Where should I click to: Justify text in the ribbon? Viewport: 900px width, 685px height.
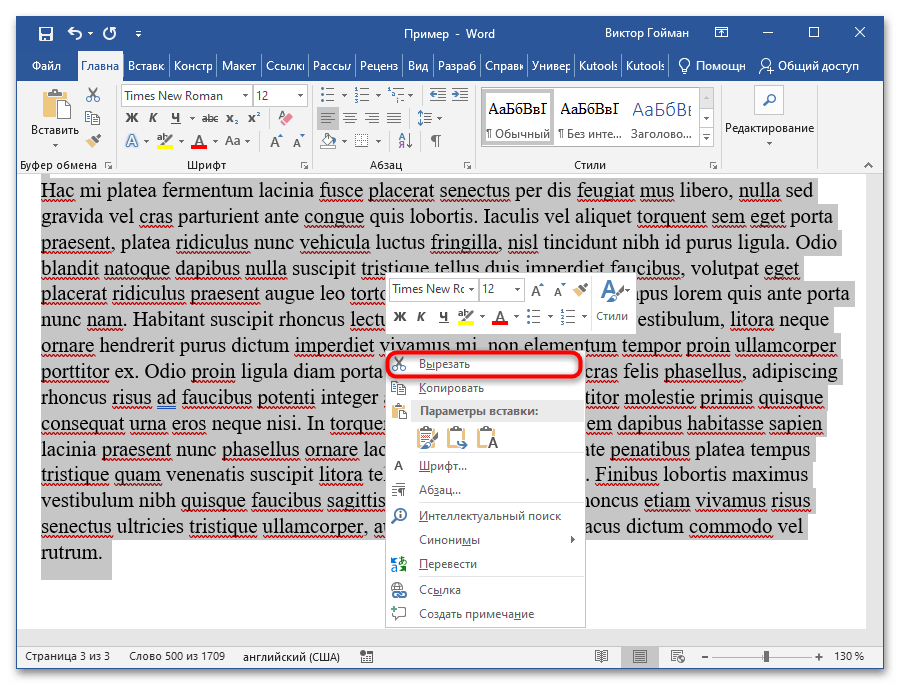[x=394, y=118]
